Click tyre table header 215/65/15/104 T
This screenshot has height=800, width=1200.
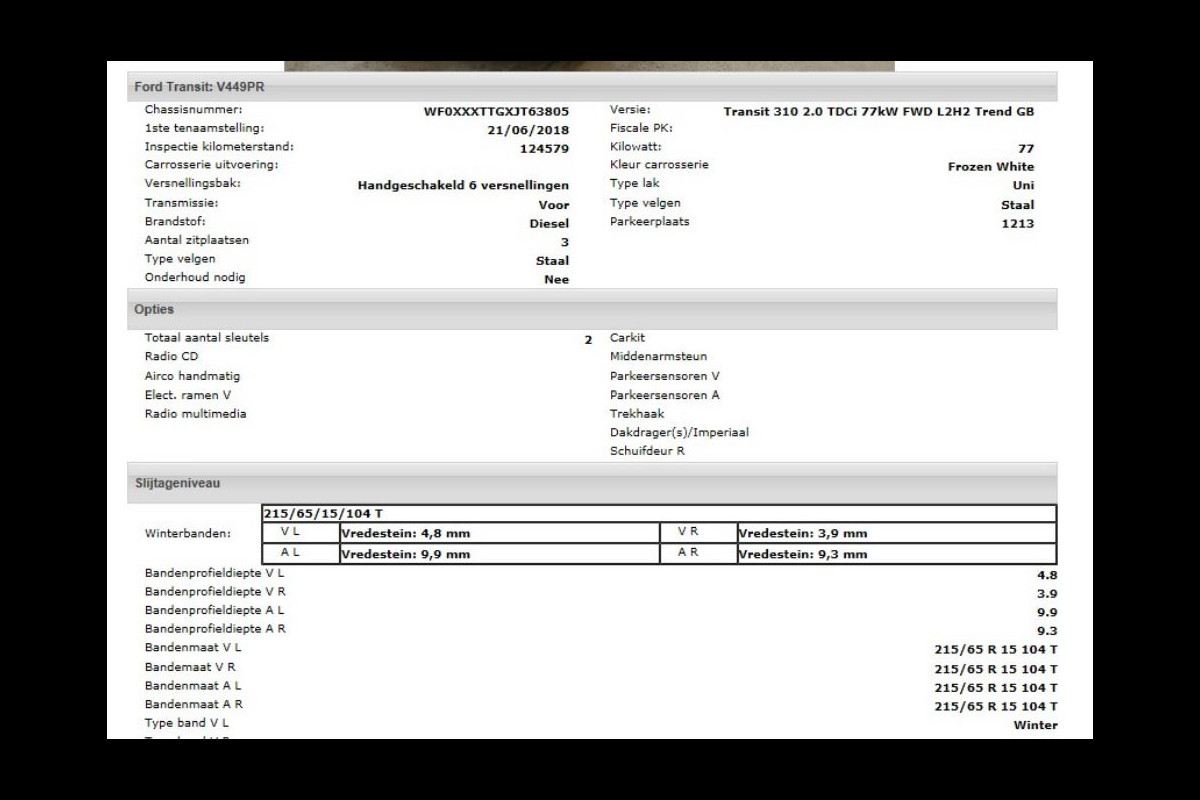[322, 513]
